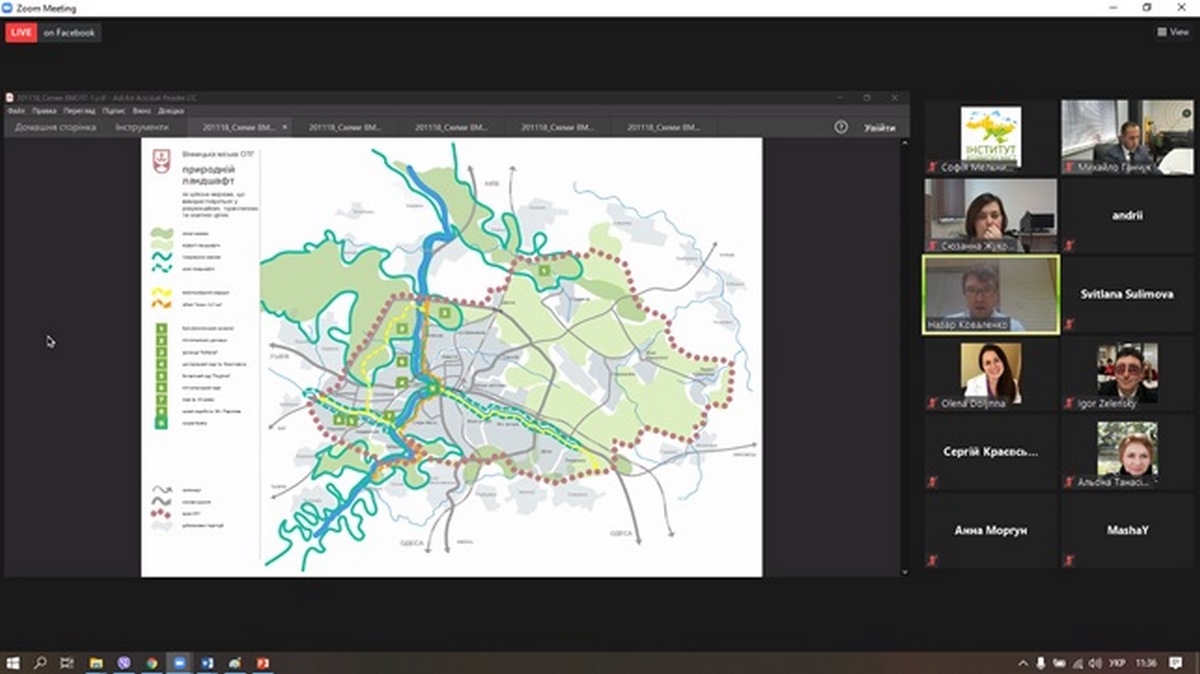
Task: Open Windows Start menu
Action: pyautogui.click(x=14, y=663)
